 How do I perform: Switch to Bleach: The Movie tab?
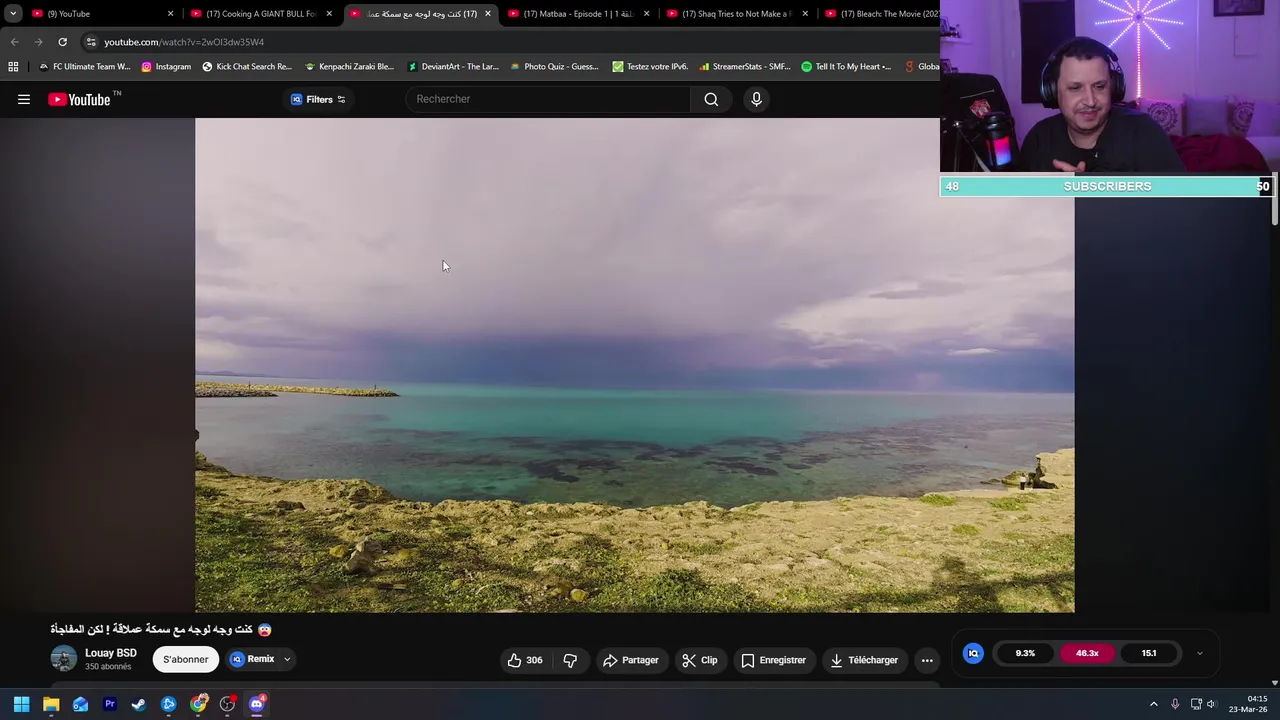pyautogui.click(x=882, y=14)
